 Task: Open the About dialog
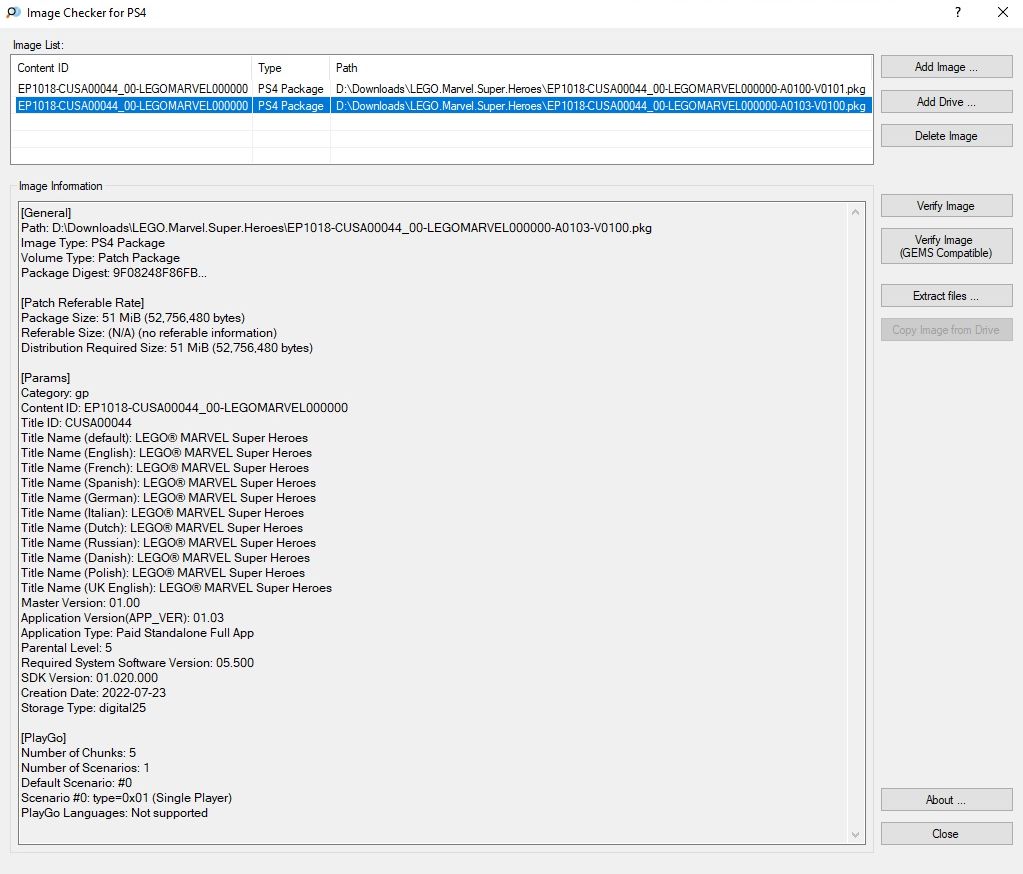pyautogui.click(x=946, y=800)
